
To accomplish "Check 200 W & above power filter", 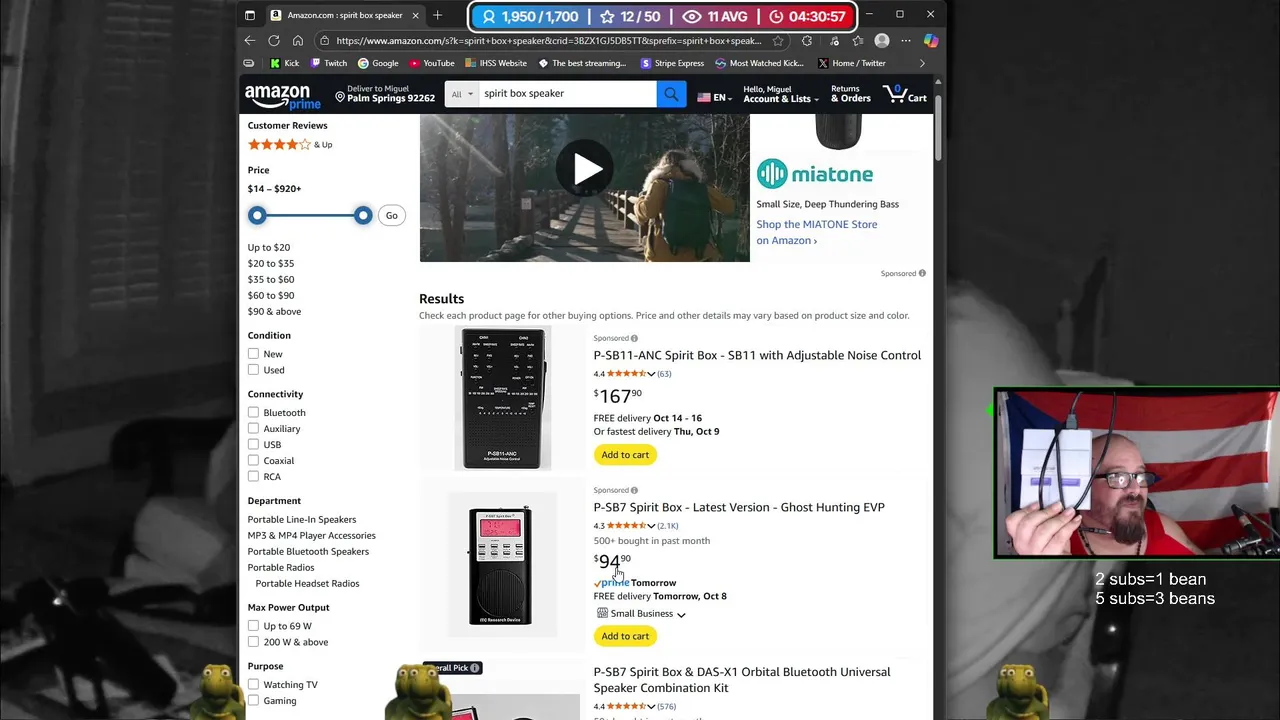I will pos(254,642).
